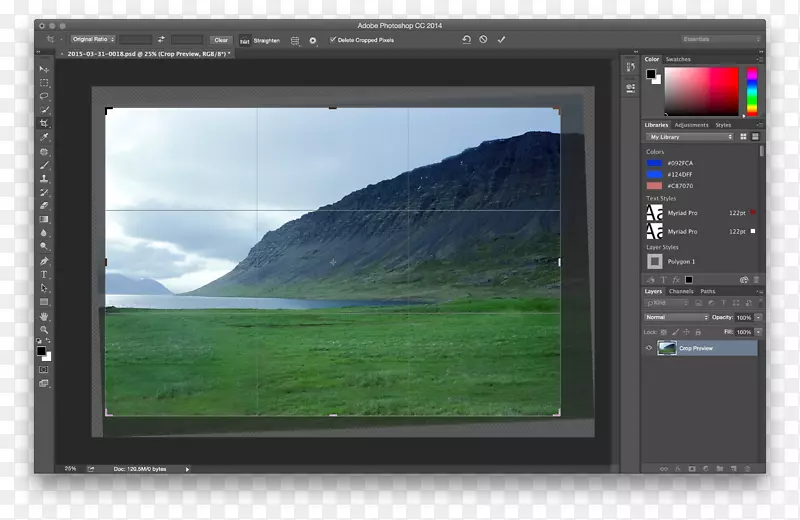Screen dimensions: 800x520
Task: Click the Clear button
Action: [220, 40]
